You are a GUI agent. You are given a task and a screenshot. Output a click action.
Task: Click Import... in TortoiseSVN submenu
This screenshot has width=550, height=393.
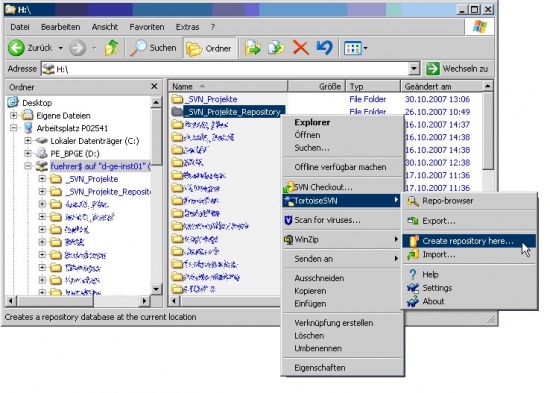coord(439,254)
